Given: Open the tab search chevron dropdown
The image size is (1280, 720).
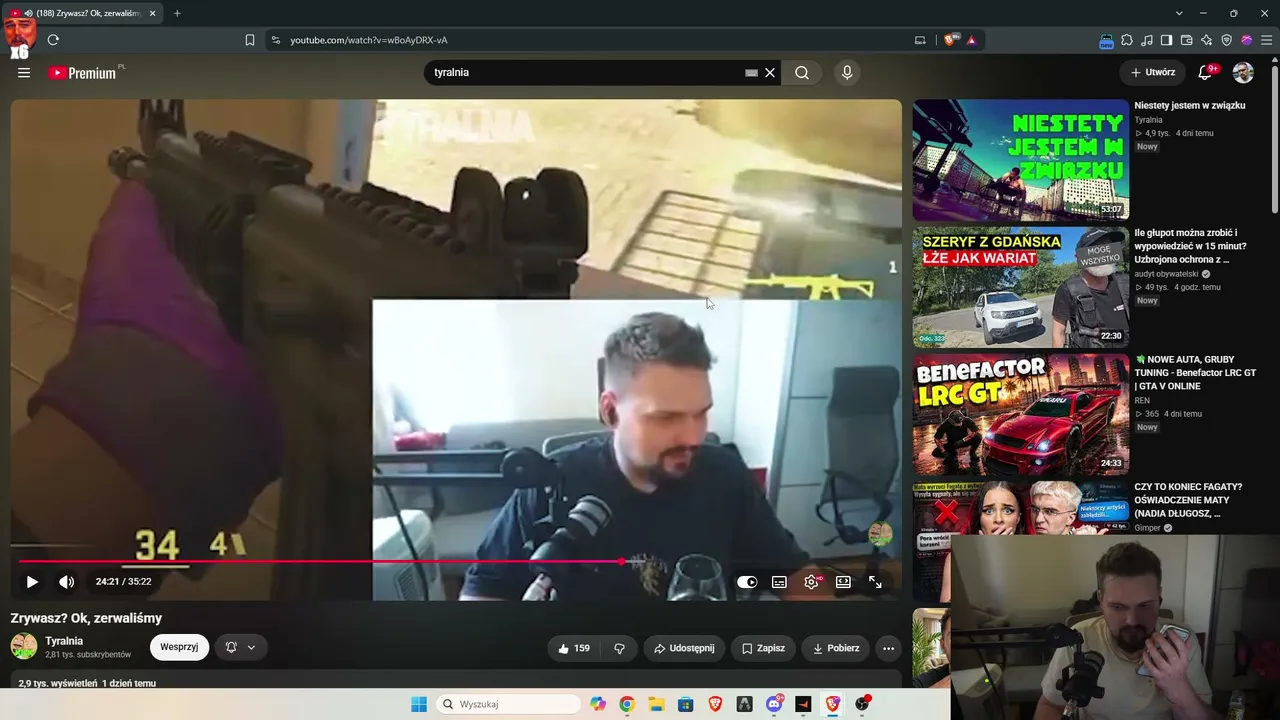Looking at the screenshot, I should (1179, 13).
